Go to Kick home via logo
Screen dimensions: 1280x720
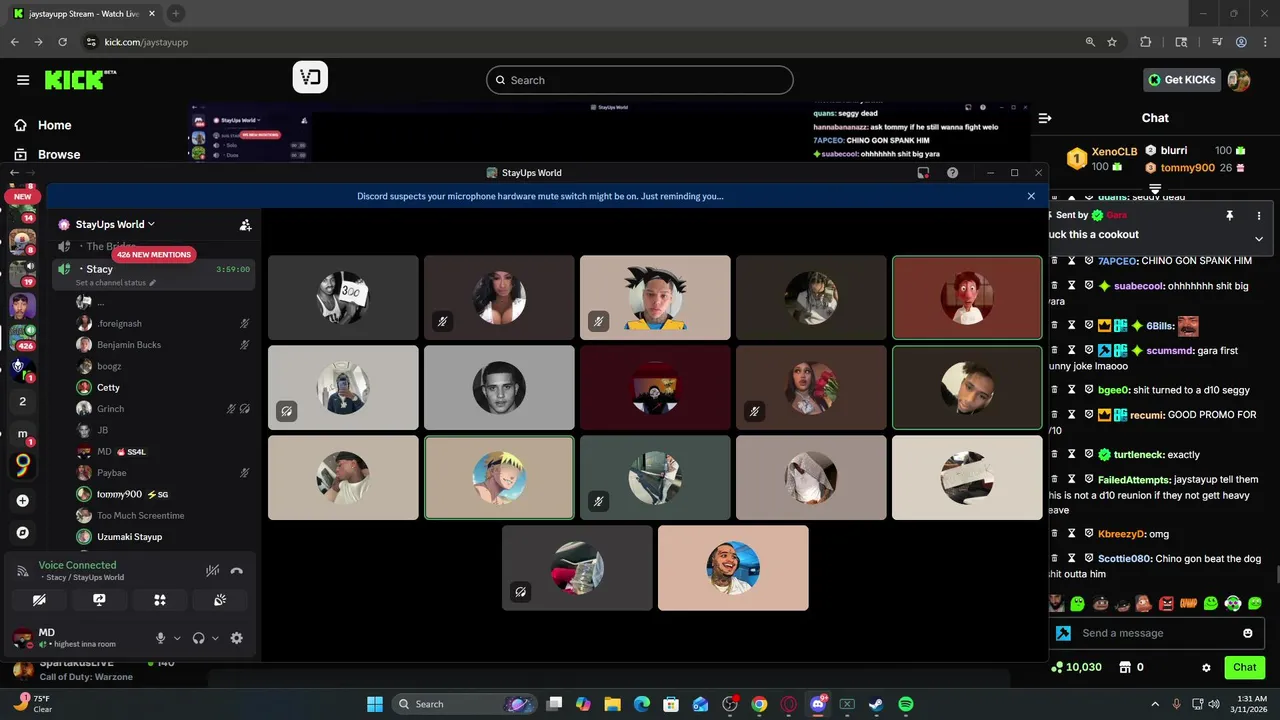79,80
